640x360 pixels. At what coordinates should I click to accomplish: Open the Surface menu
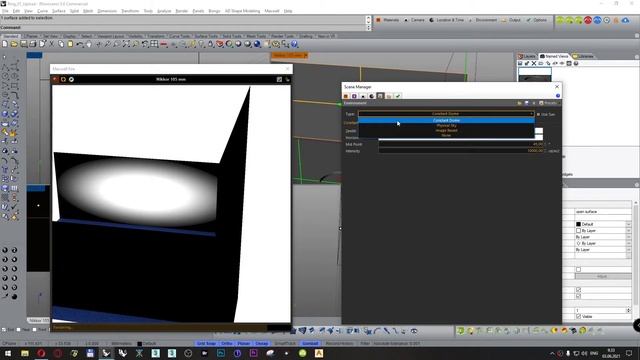click(58, 11)
